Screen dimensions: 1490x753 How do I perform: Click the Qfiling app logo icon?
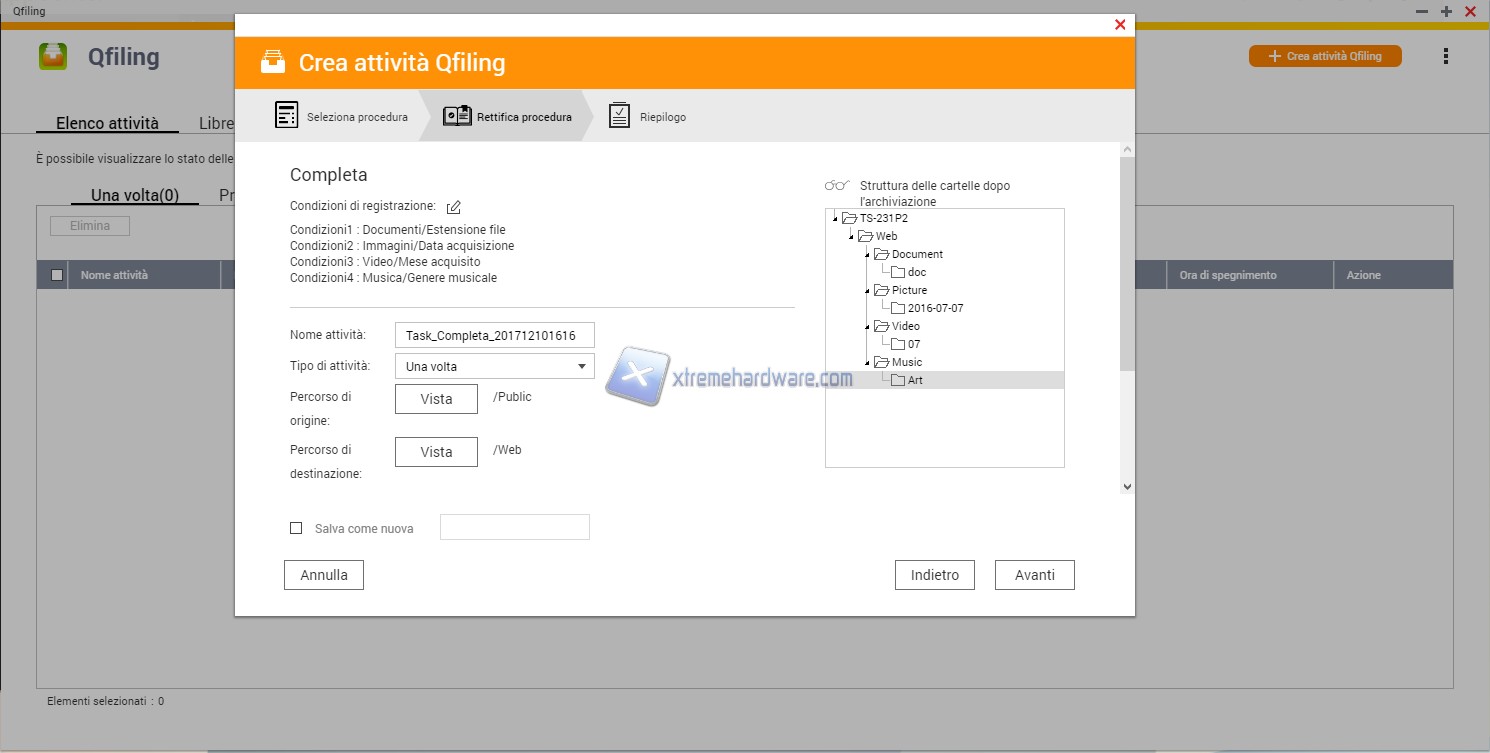pos(53,56)
